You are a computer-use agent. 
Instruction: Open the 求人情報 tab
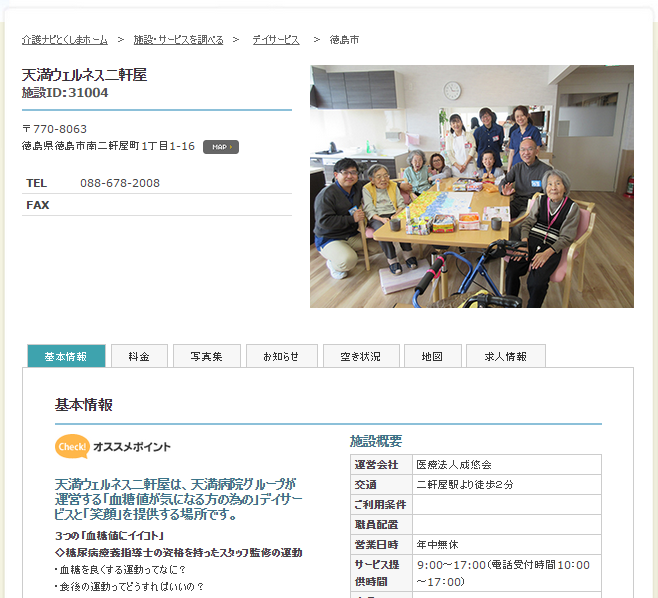[x=505, y=356]
